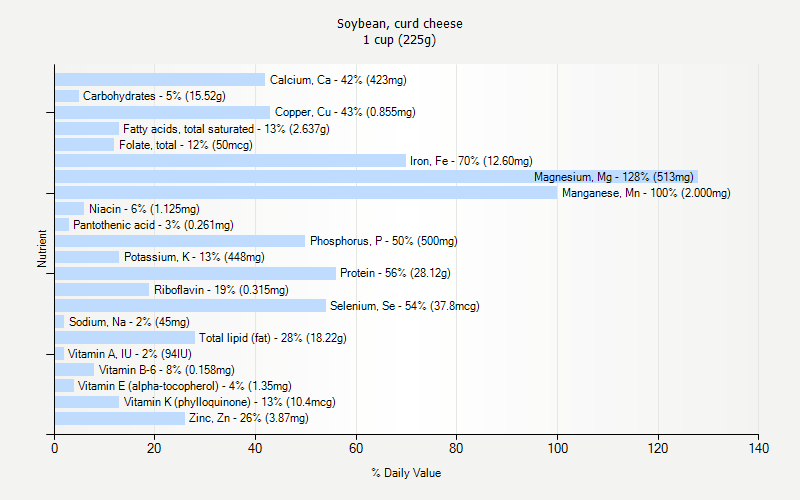This screenshot has height=500, width=800.
Task: Click the x-axis tick label '80'
Action: pyautogui.click(x=456, y=448)
